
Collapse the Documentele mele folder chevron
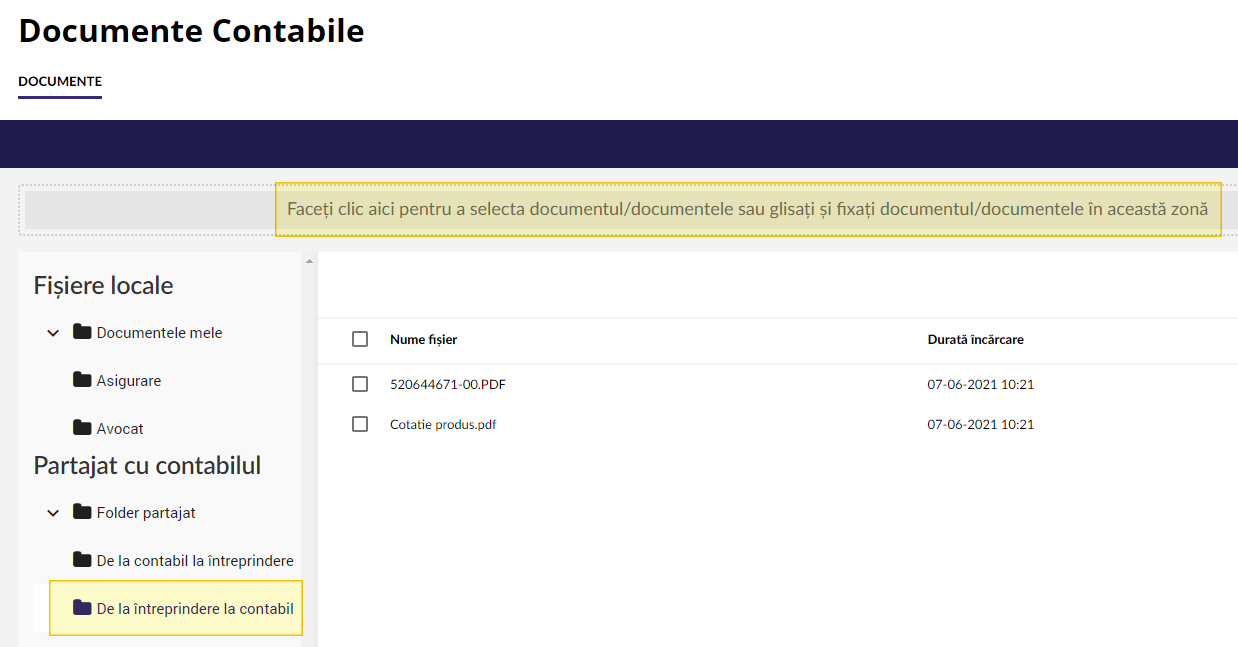(53, 333)
